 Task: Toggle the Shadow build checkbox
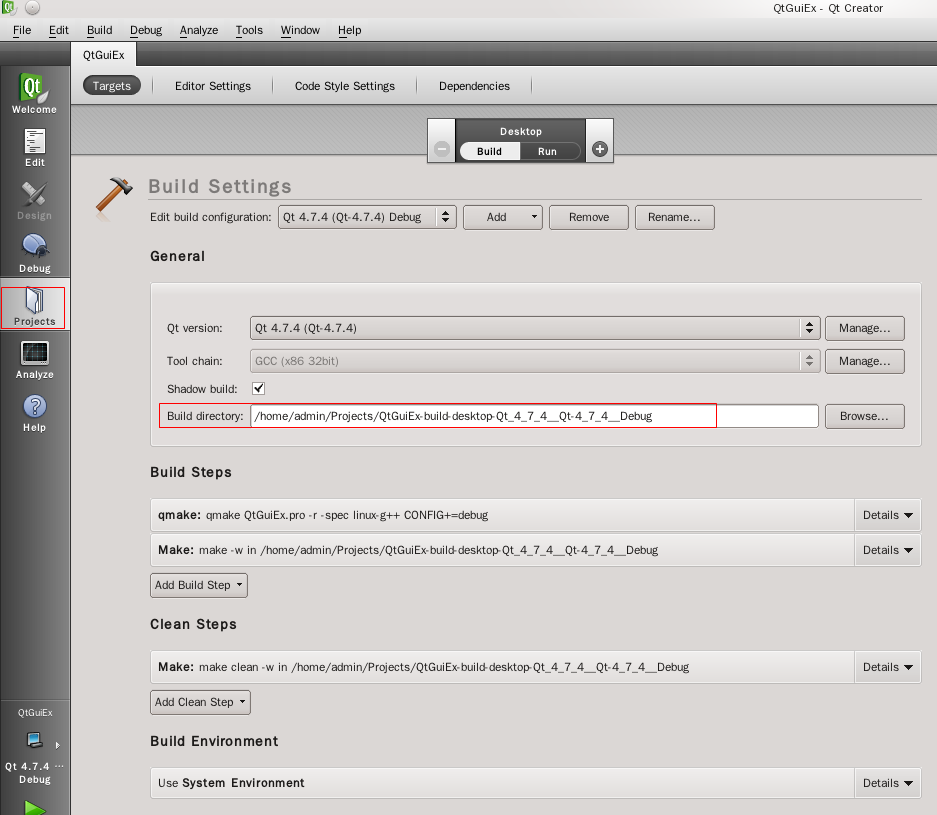[x=259, y=388]
